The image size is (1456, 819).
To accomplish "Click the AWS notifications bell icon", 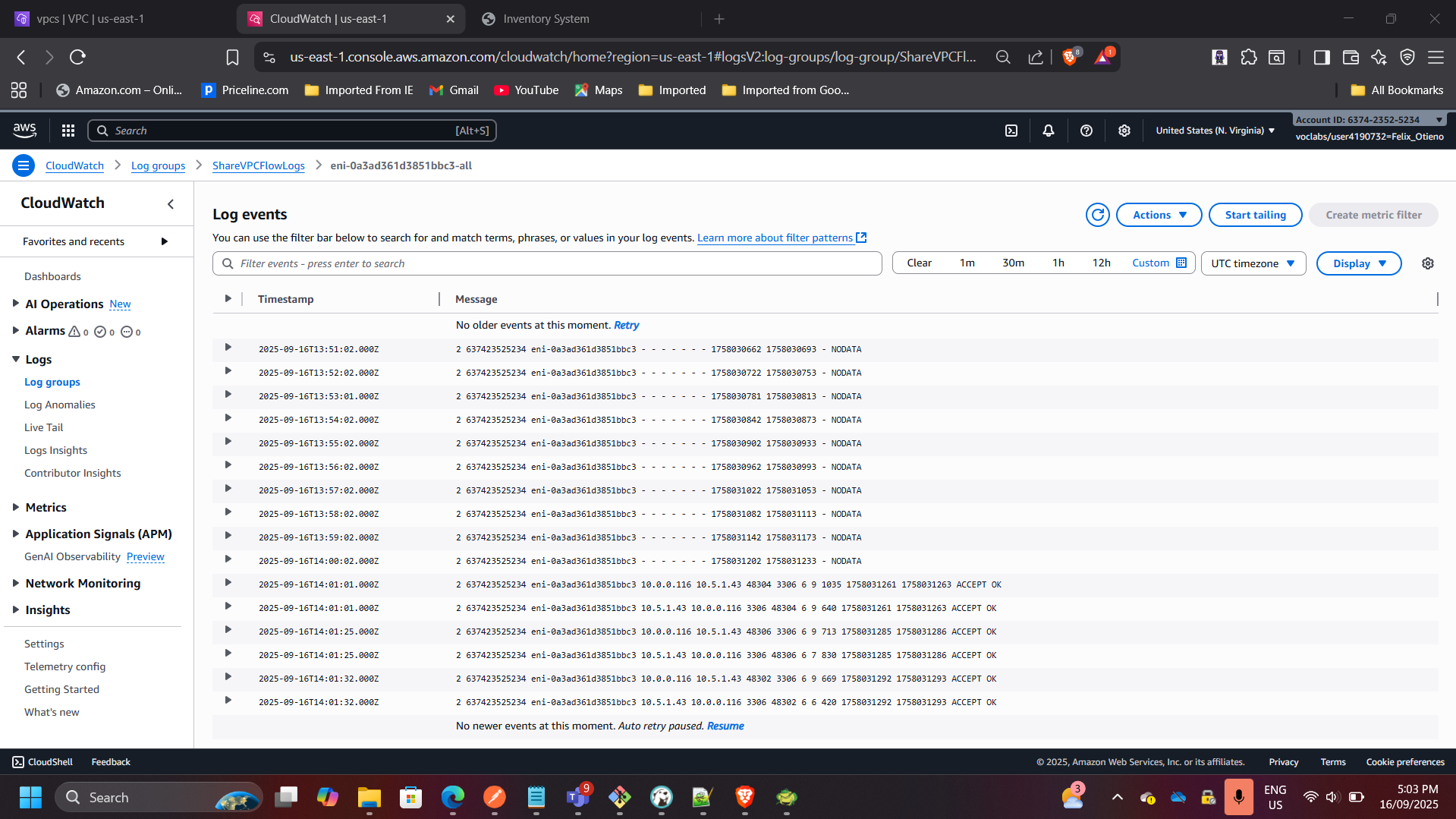I will click(1048, 131).
